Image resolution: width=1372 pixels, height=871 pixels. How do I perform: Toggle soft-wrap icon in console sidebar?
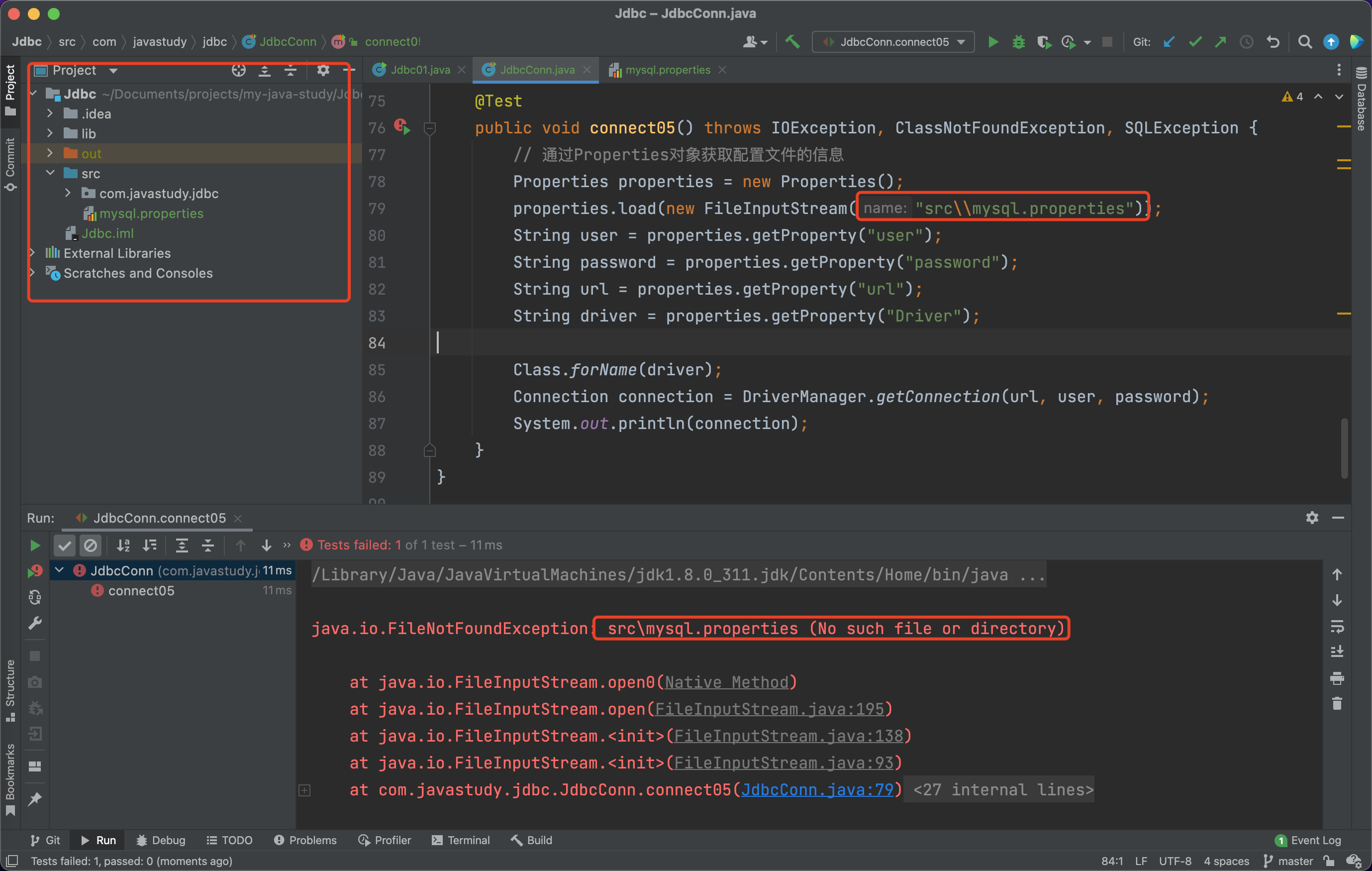point(1337,627)
